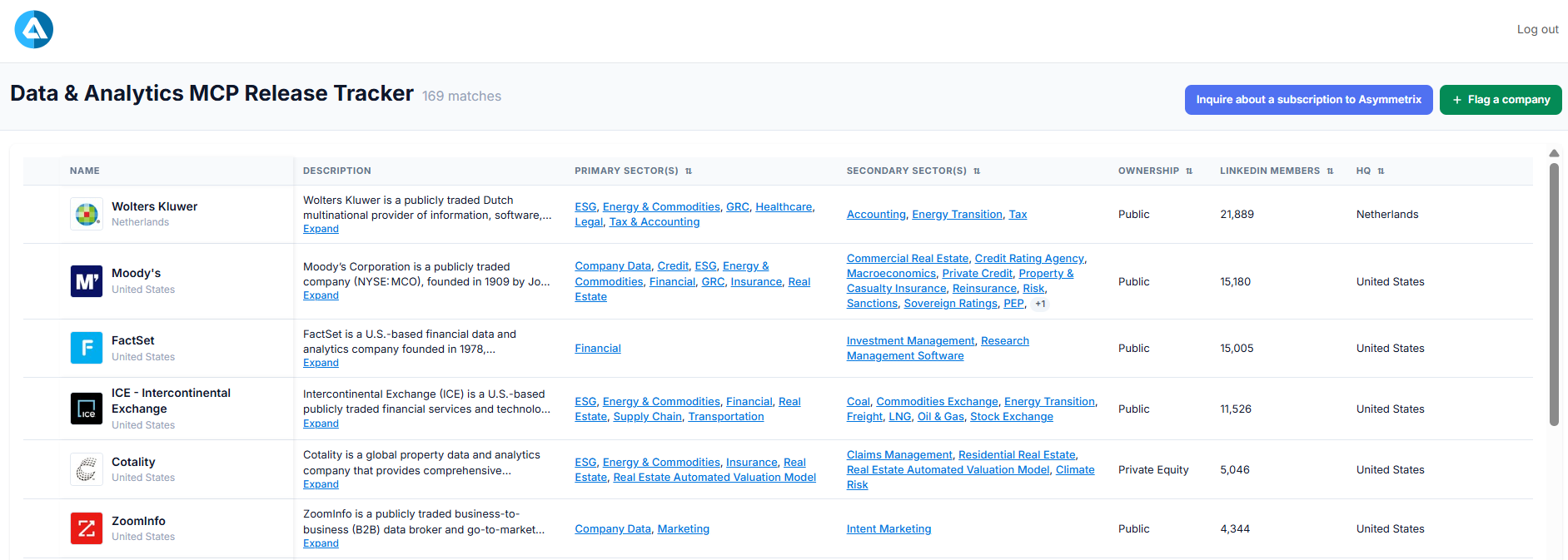Expand the FactSet description
The width and height of the screenshot is (1568, 560).
coord(321,363)
